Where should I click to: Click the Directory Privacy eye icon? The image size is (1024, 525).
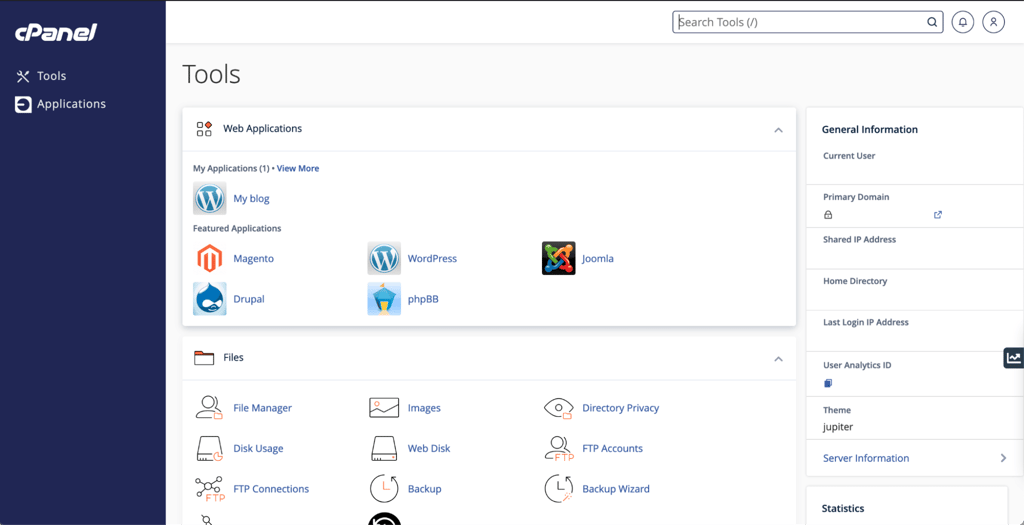point(558,407)
